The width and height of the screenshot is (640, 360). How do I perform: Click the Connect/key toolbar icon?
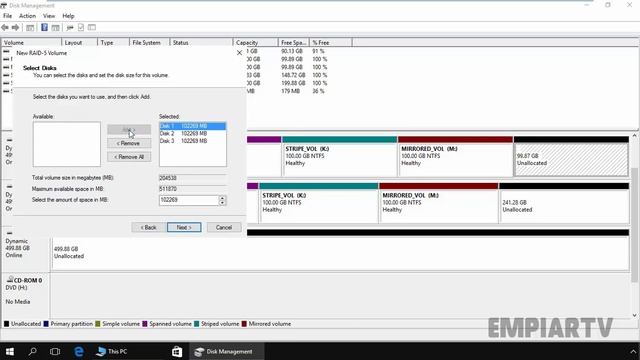pyautogui.click(x=70, y=27)
